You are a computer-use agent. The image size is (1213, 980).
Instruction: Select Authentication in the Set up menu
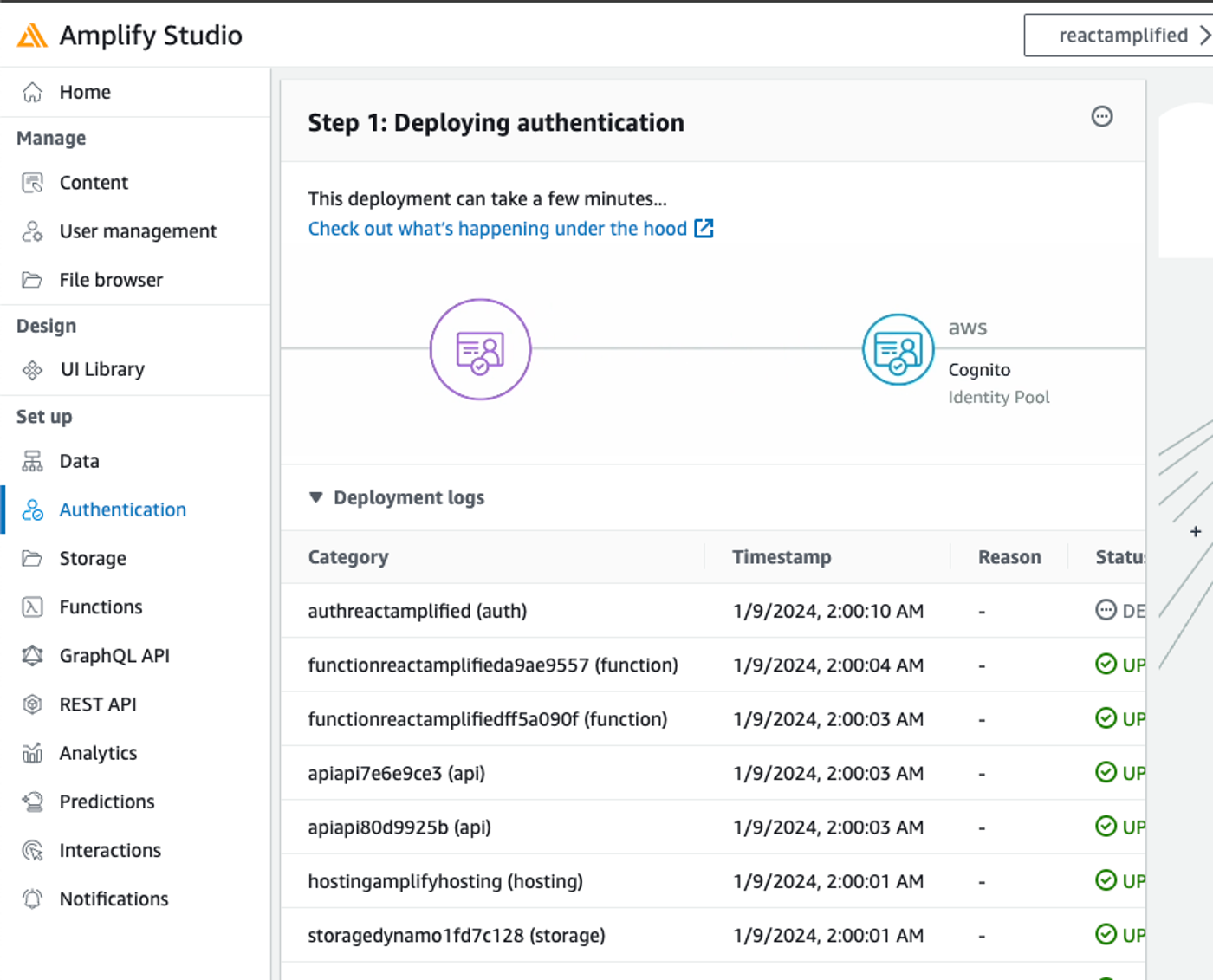pos(122,509)
